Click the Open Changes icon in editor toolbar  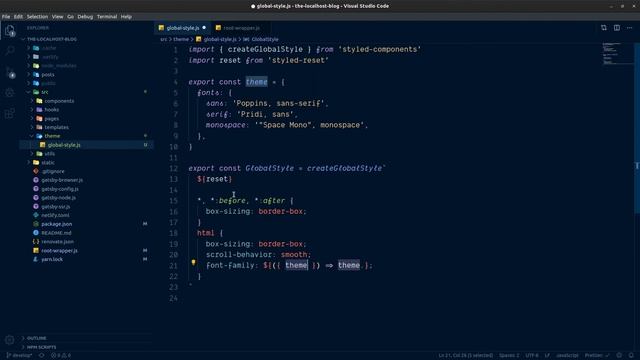604,28
